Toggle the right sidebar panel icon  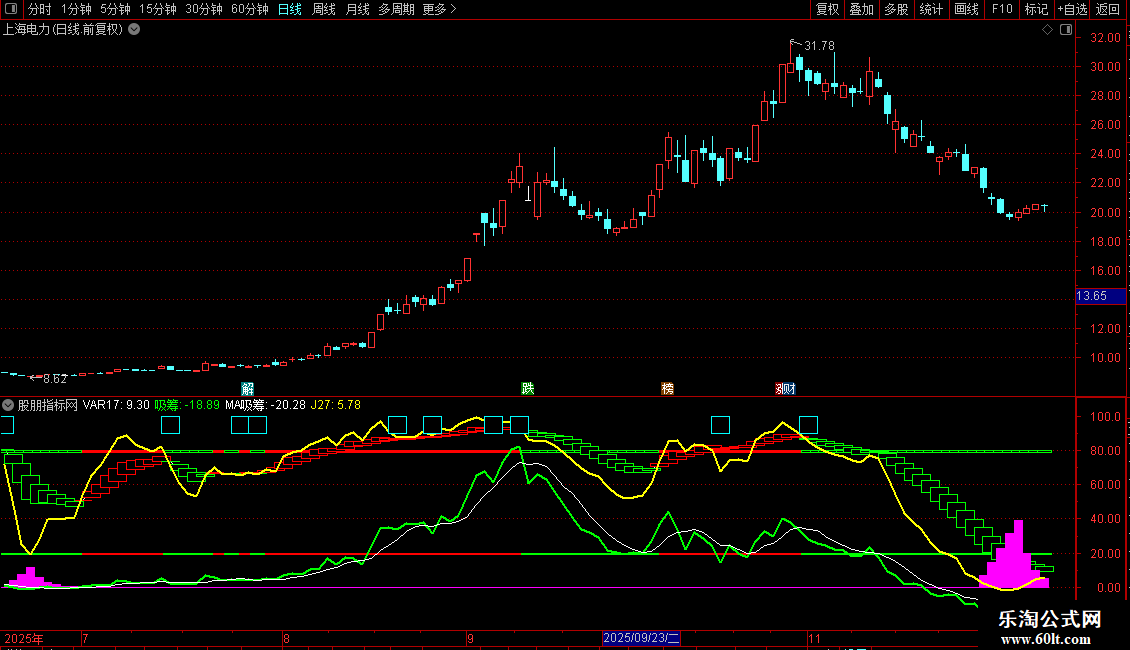pyautogui.click(x=1067, y=29)
